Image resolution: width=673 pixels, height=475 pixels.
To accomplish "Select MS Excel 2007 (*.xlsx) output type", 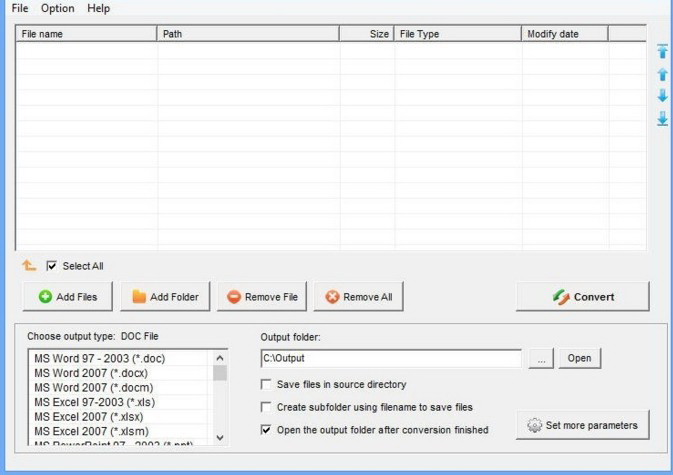I will (x=120, y=417).
